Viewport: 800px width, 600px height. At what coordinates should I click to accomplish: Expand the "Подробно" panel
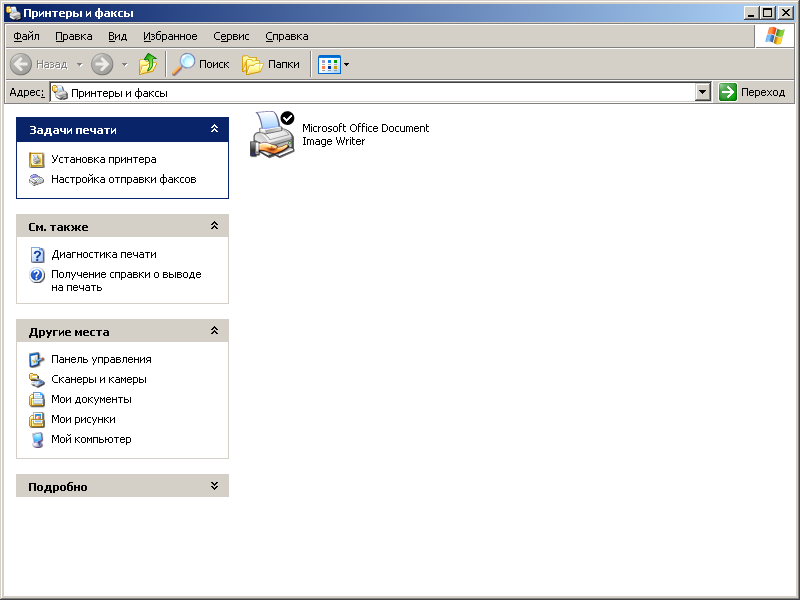[x=214, y=486]
